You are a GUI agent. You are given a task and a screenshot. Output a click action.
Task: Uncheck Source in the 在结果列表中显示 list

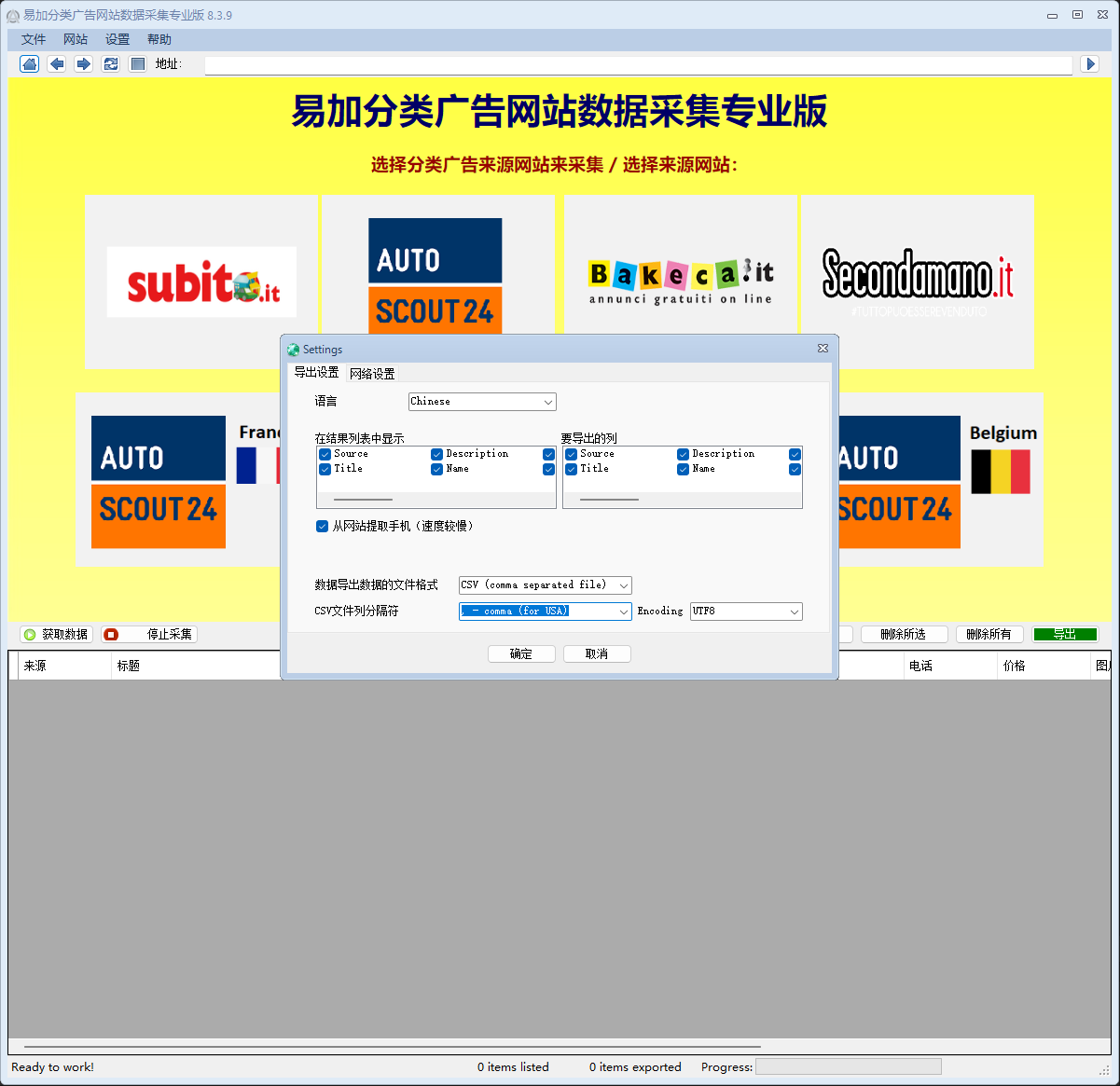click(325, 454)
